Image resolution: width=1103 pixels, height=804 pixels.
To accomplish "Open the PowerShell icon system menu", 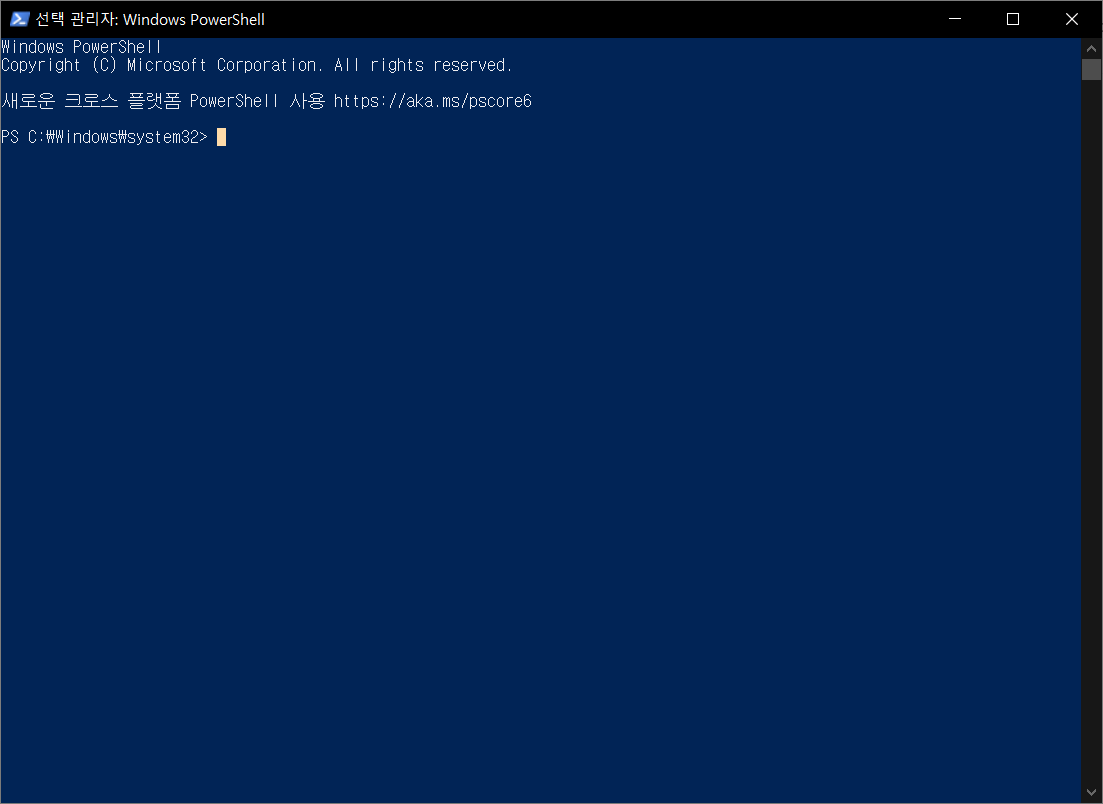I will [19, 19].
